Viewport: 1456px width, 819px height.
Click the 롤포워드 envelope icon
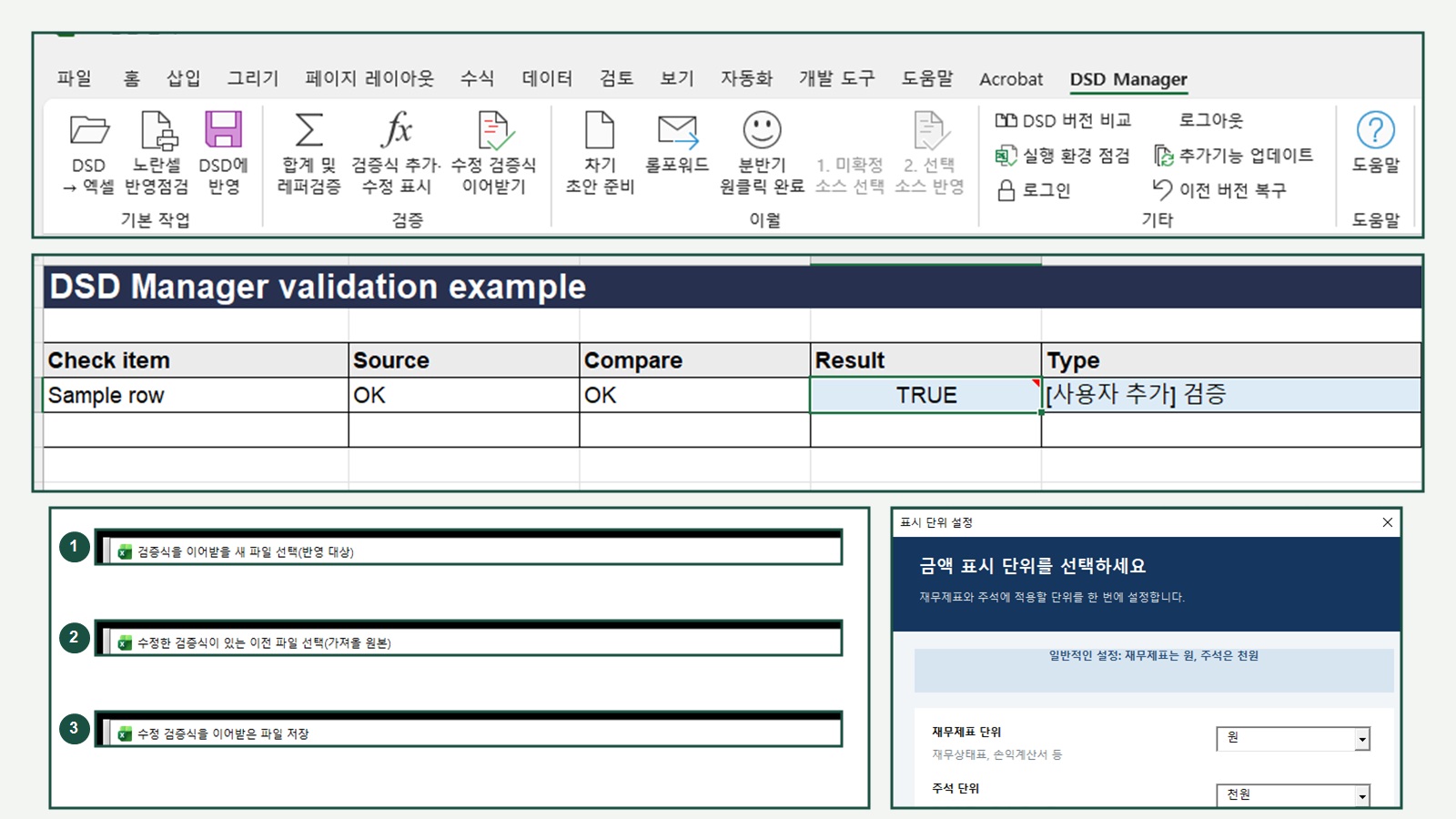(x=677, y=131)
